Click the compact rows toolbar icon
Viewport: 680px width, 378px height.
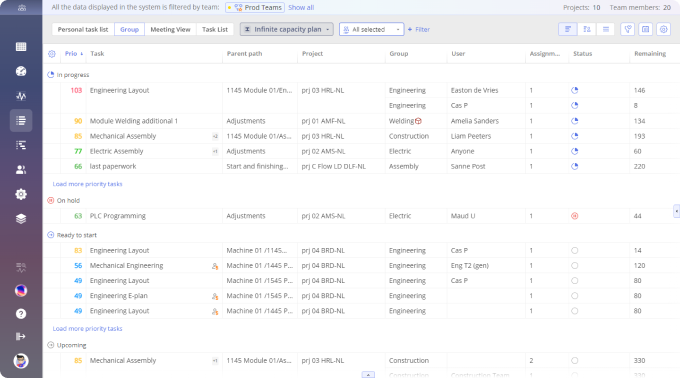(606, 29)
